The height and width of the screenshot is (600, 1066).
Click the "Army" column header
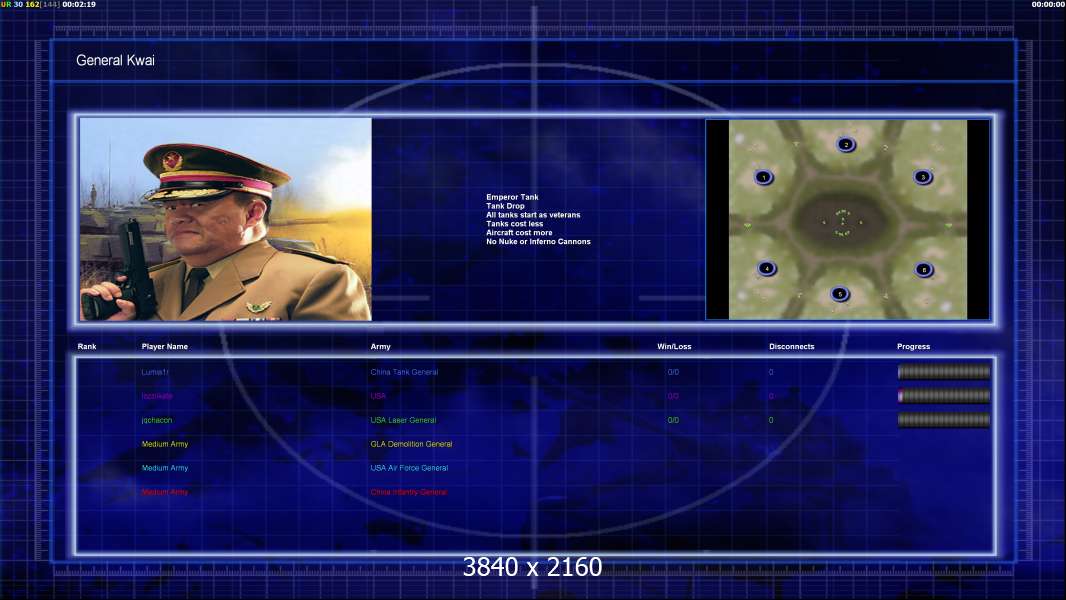pyautogui.click(x=381, y=347)
